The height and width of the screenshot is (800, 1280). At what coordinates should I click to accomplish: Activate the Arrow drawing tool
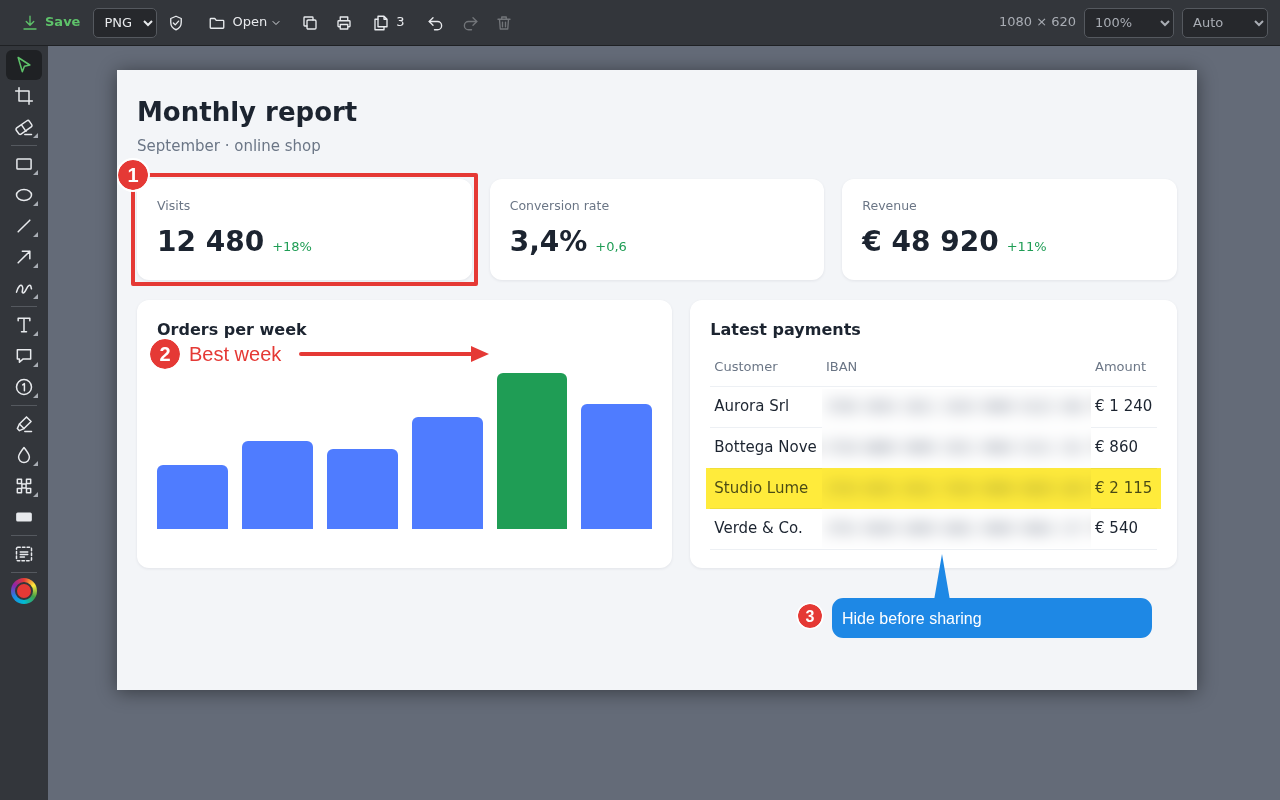click(24, 257)
